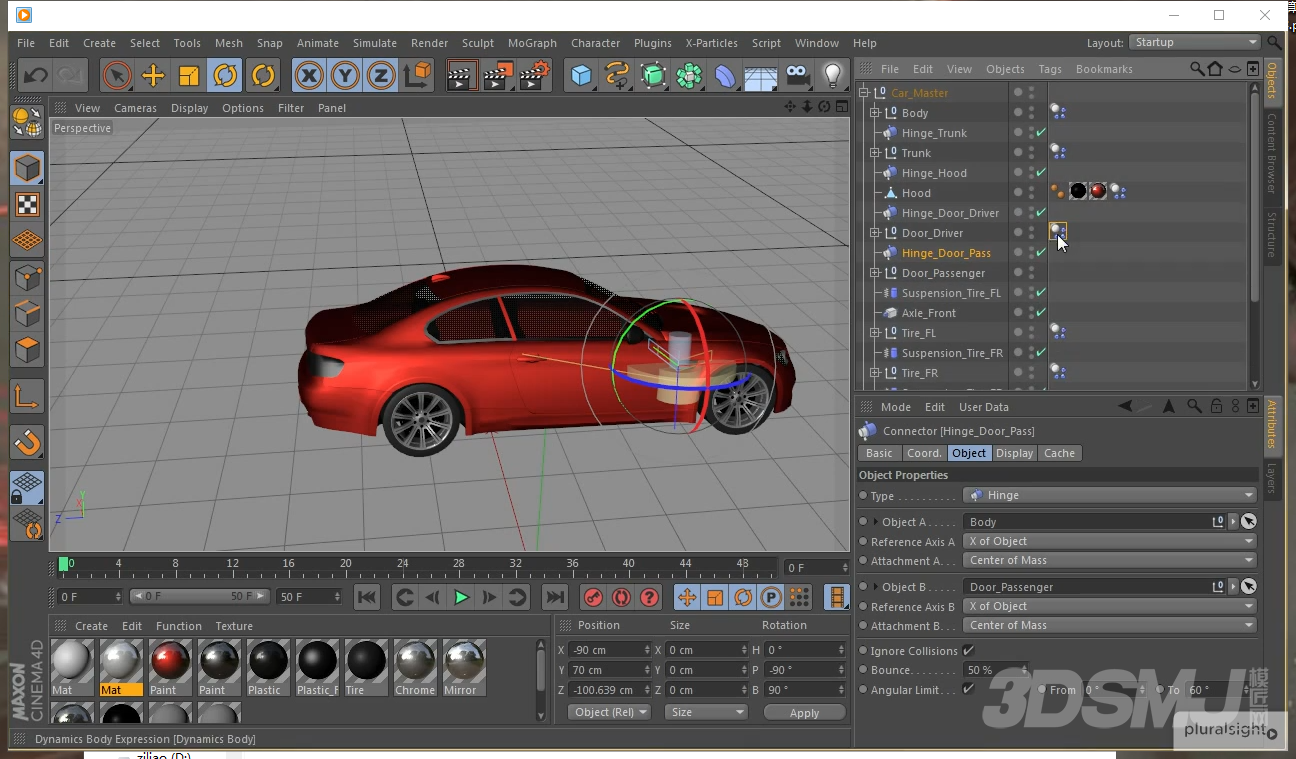Image resolution: width=1296 pixels, height=759 pixels.
Task: Add Light bulb object icon
Action: coord(833,75)
